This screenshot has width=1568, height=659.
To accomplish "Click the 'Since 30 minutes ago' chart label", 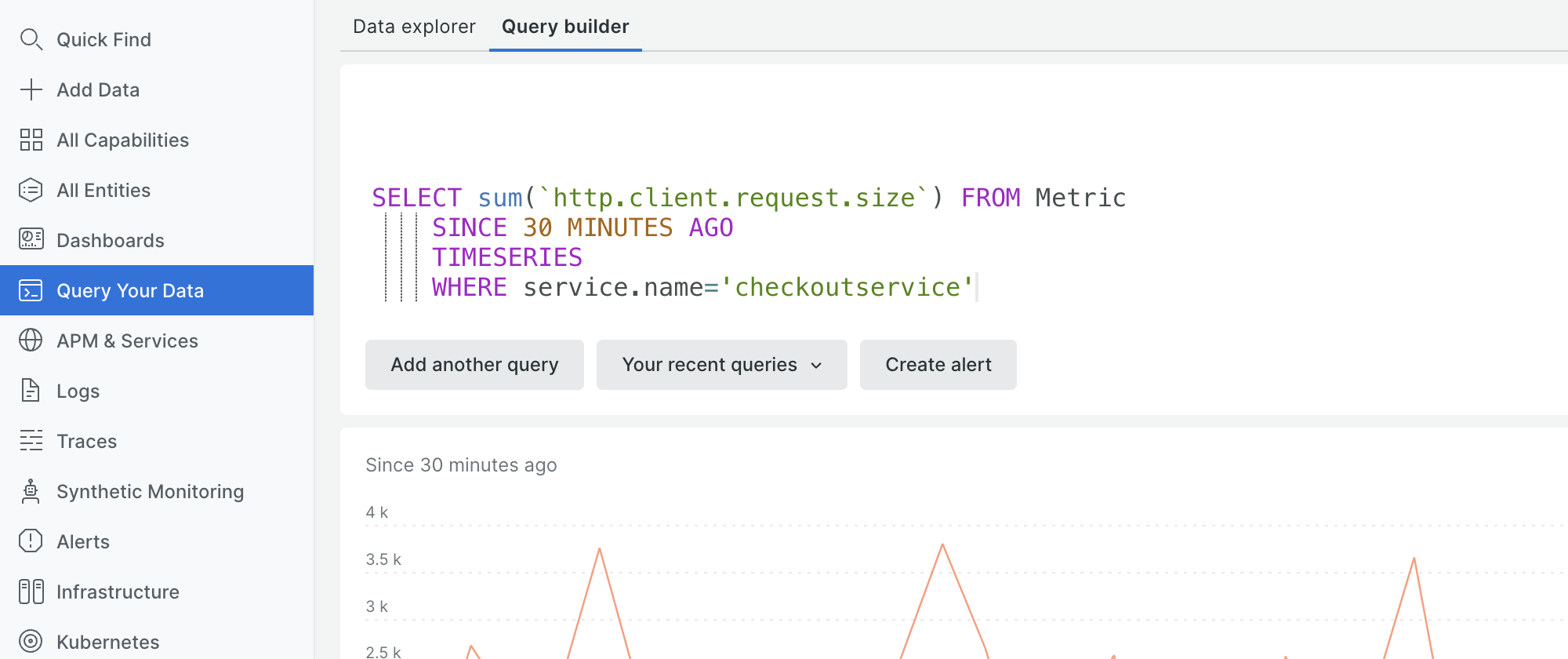I will point(461,465).
